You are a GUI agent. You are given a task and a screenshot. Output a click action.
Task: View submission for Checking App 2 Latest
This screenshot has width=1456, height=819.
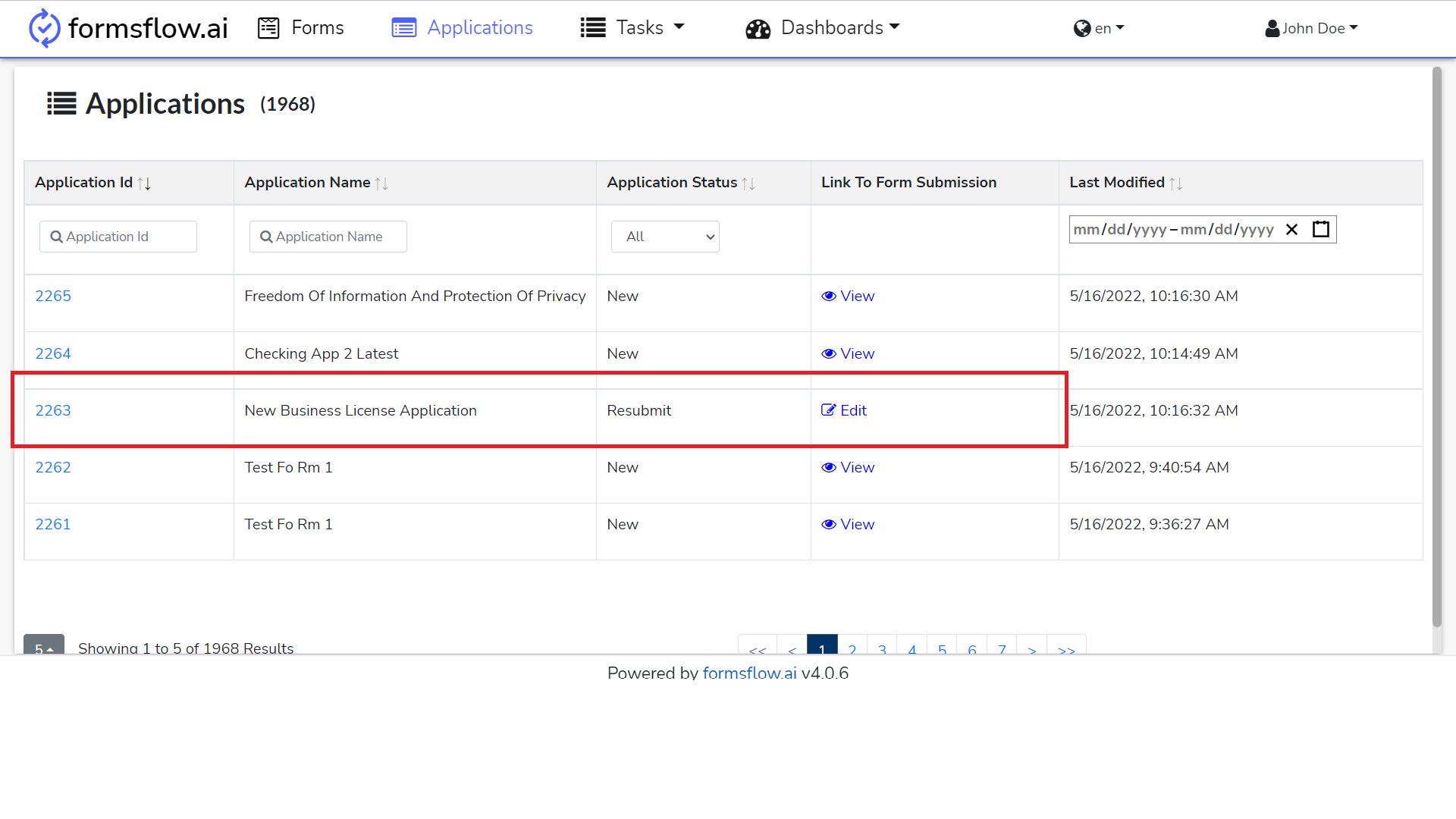(848, 353)
